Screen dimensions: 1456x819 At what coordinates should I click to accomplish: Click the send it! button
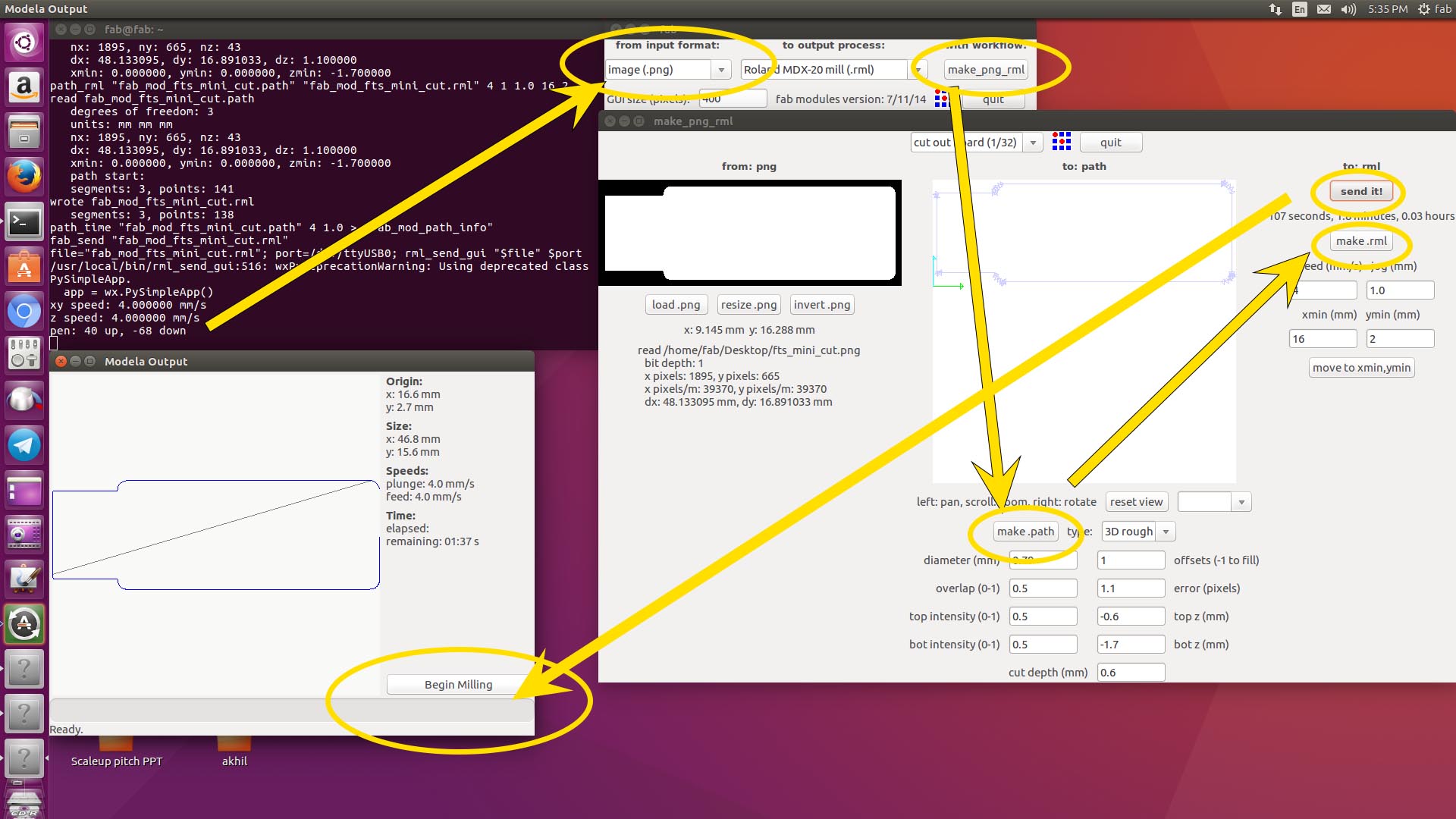tap(1361, 191)
